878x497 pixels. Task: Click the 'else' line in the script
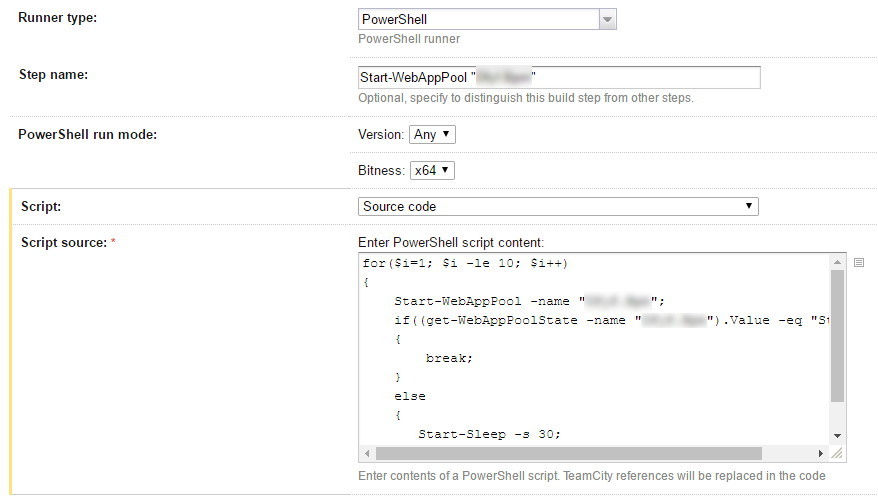[x=410, y=396]
